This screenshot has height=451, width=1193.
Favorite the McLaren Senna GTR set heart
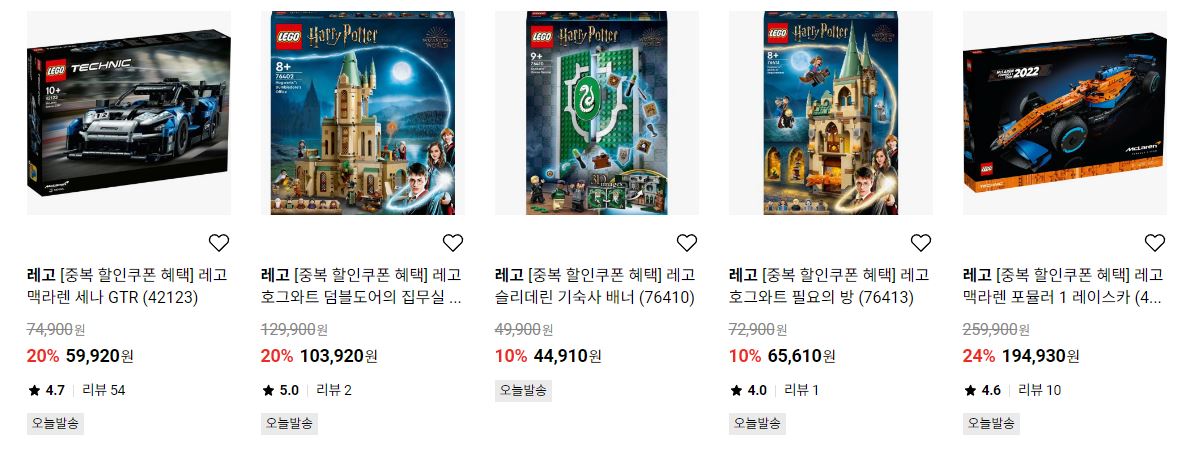coord(219,243)
